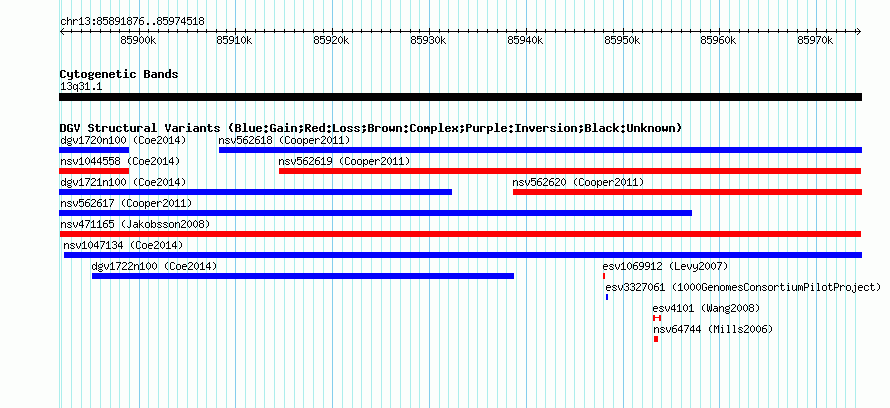Select the red nsv1044558 loss bar
Screen dimensions: 890x408
tap(94, 171)
